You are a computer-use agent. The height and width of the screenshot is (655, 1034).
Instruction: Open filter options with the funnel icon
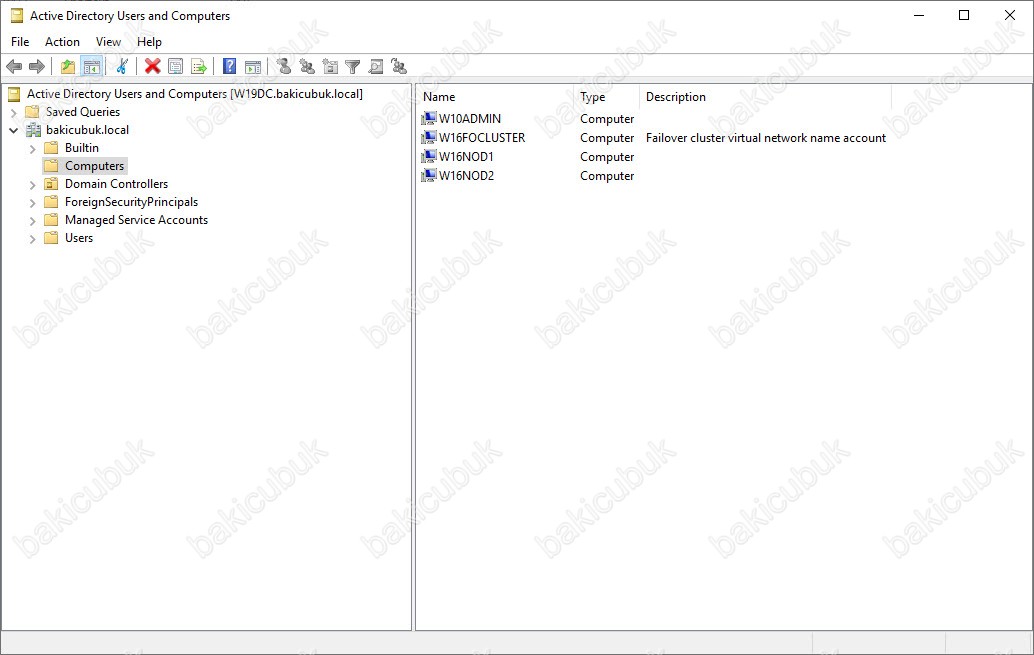point(353,66)
